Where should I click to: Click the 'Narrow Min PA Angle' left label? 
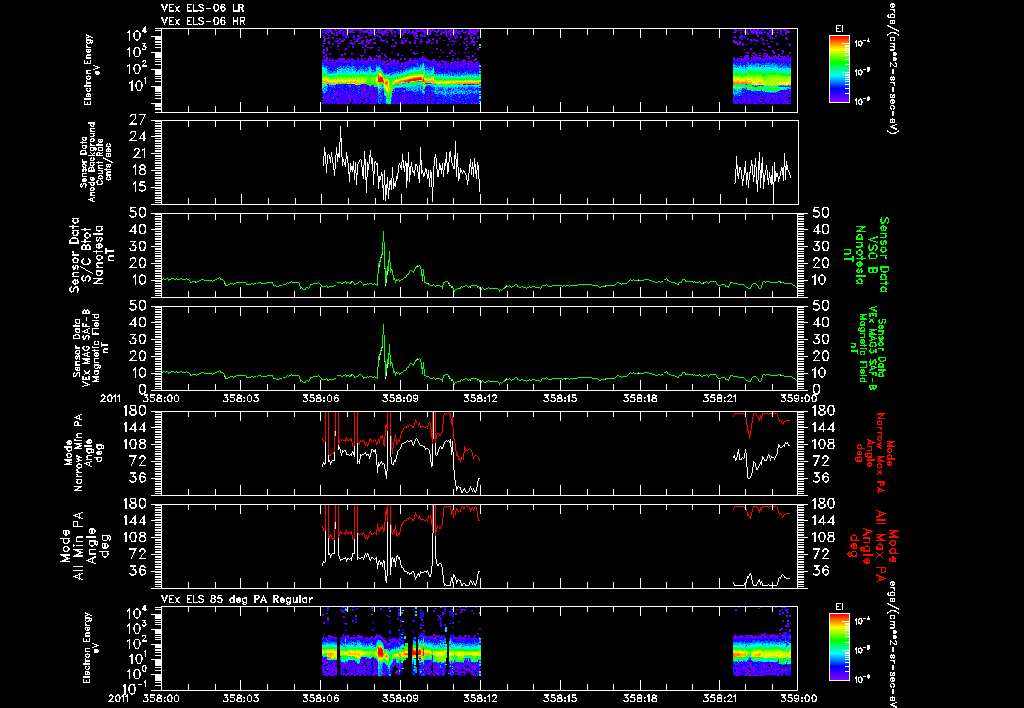tap(82, 452)
